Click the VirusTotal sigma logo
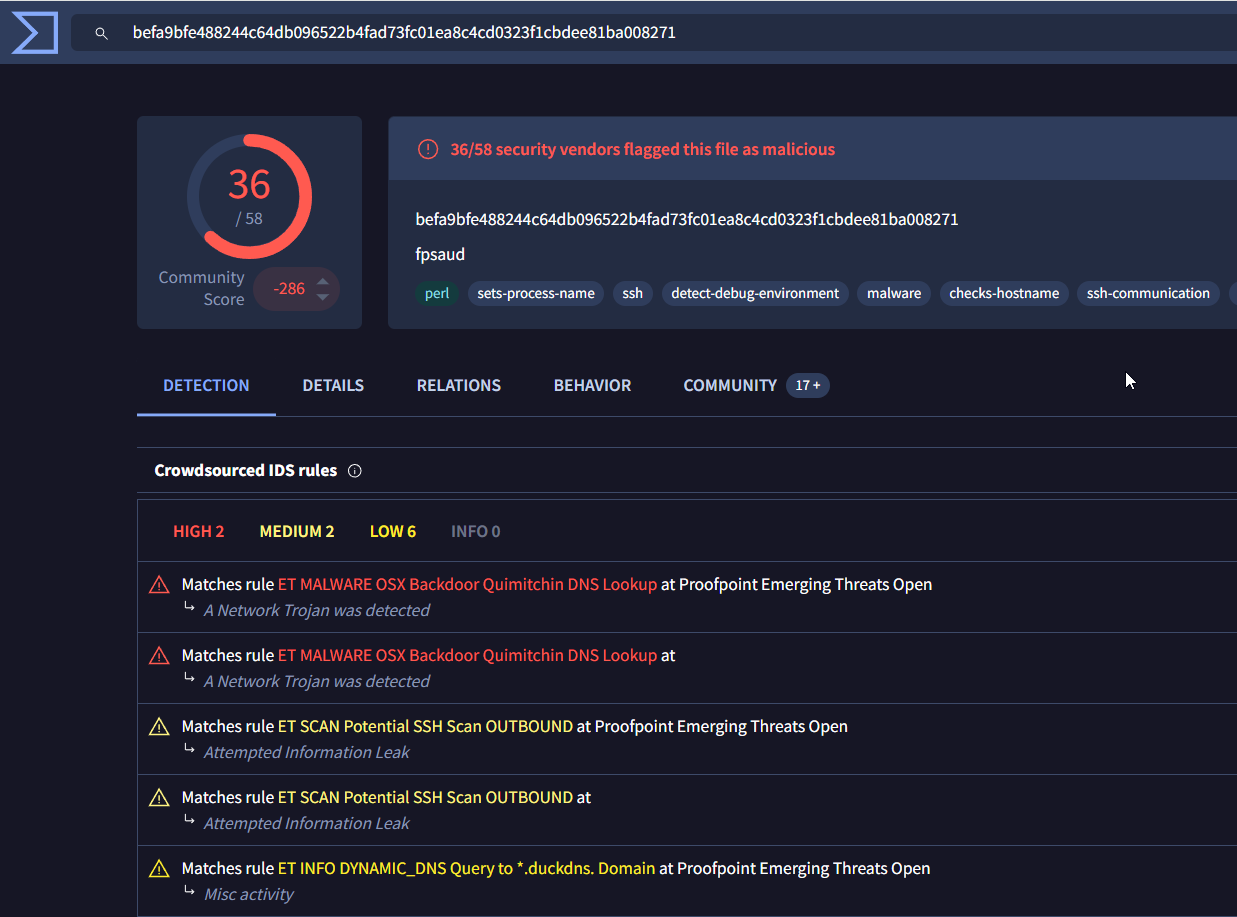Viewport: 1237px width, 917px height. 35,33
